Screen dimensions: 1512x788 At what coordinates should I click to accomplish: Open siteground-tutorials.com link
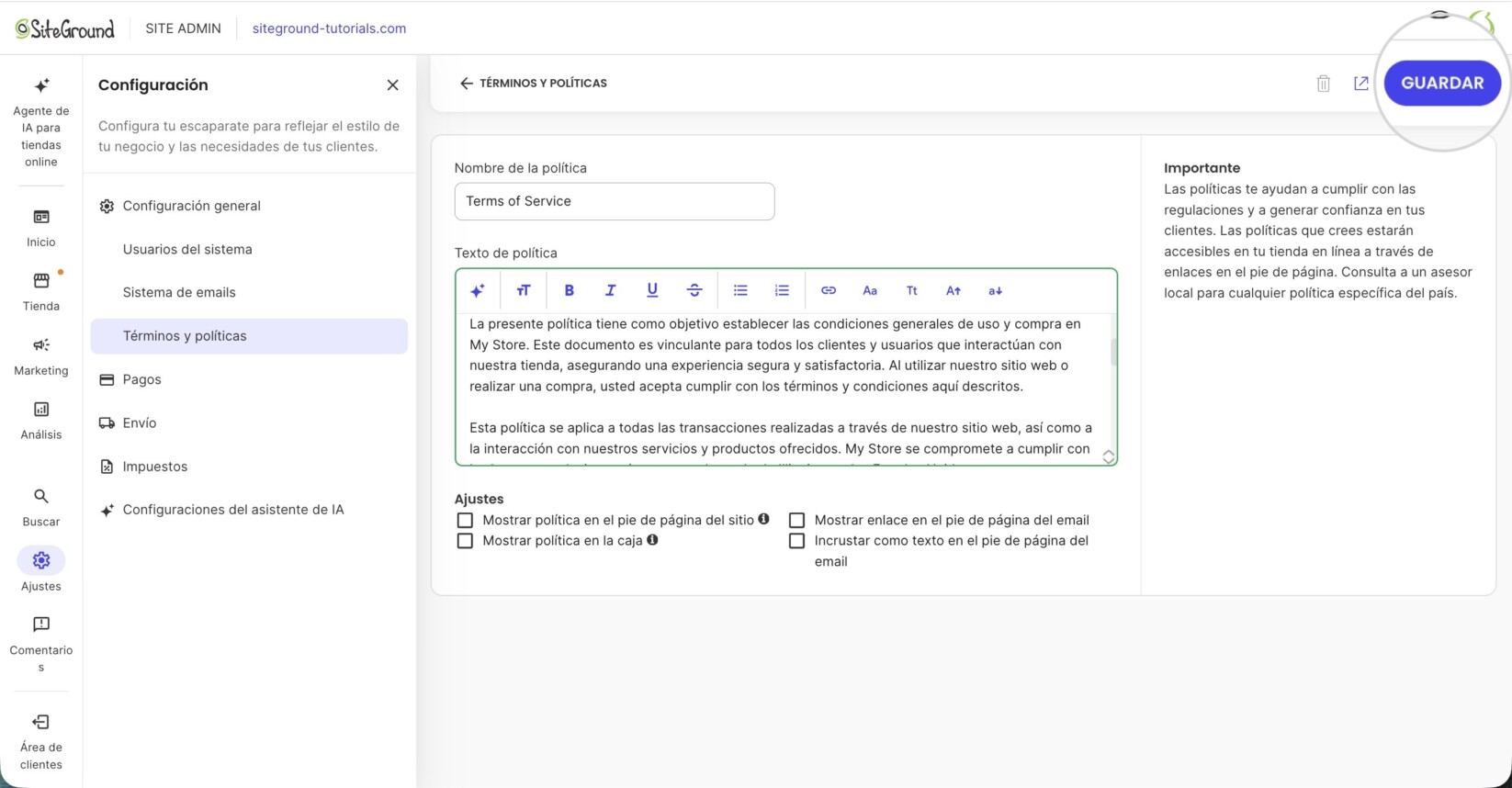click(x=329, y=28)
